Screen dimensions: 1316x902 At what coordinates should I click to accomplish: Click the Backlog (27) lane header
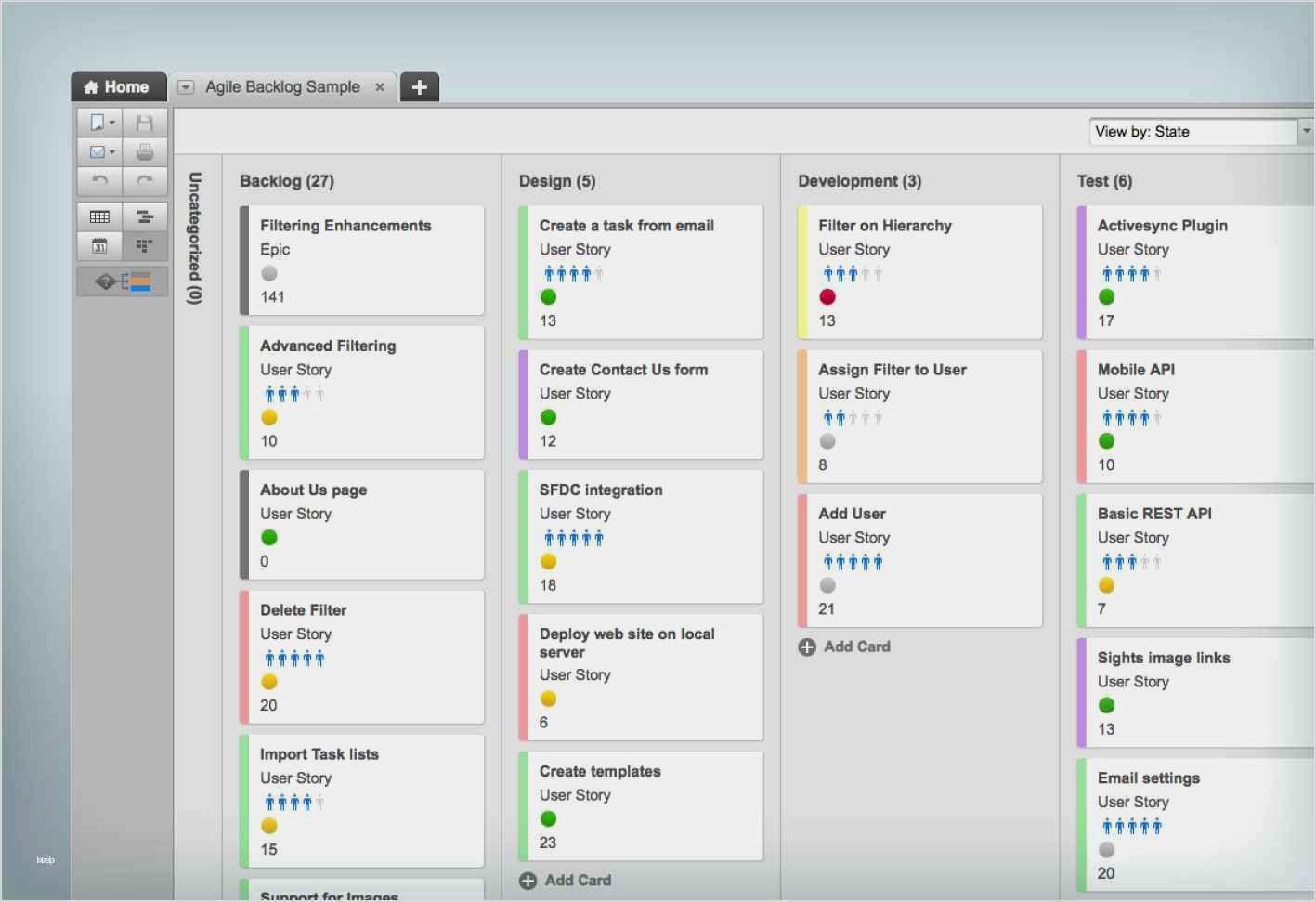click(287, 181)
